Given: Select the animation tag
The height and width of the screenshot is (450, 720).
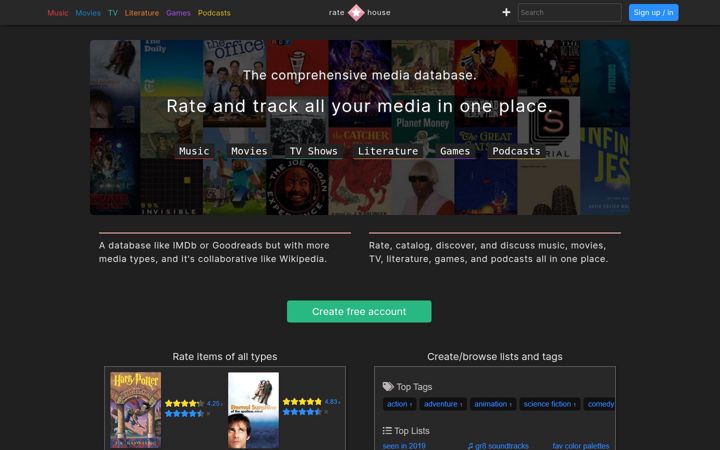Looking at the screenshot, I should coord(493,404).
